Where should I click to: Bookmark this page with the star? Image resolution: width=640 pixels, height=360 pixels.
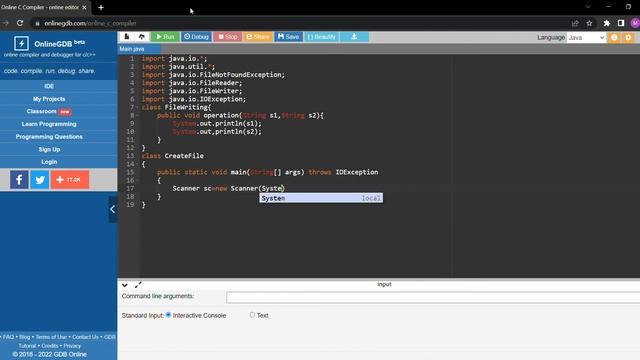589,23
